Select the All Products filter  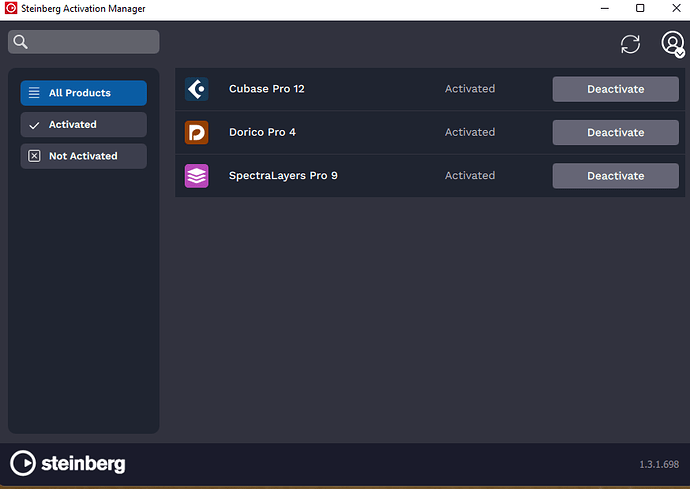[x=84, y=93]
